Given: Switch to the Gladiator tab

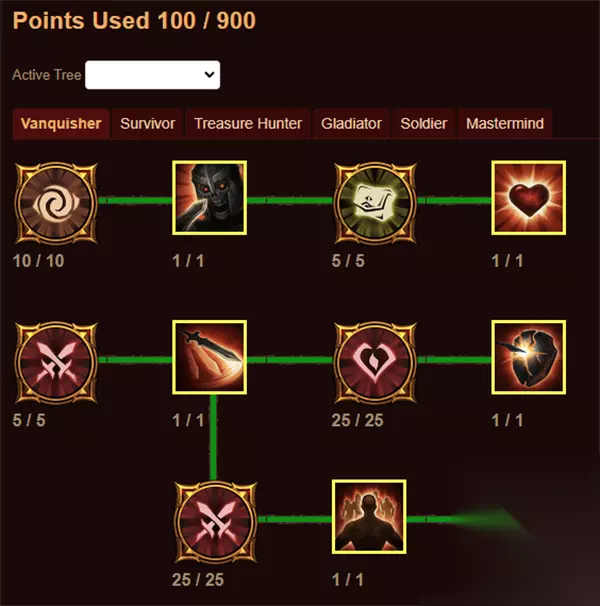Looking at the screenshot, I should tap(351, 124).
